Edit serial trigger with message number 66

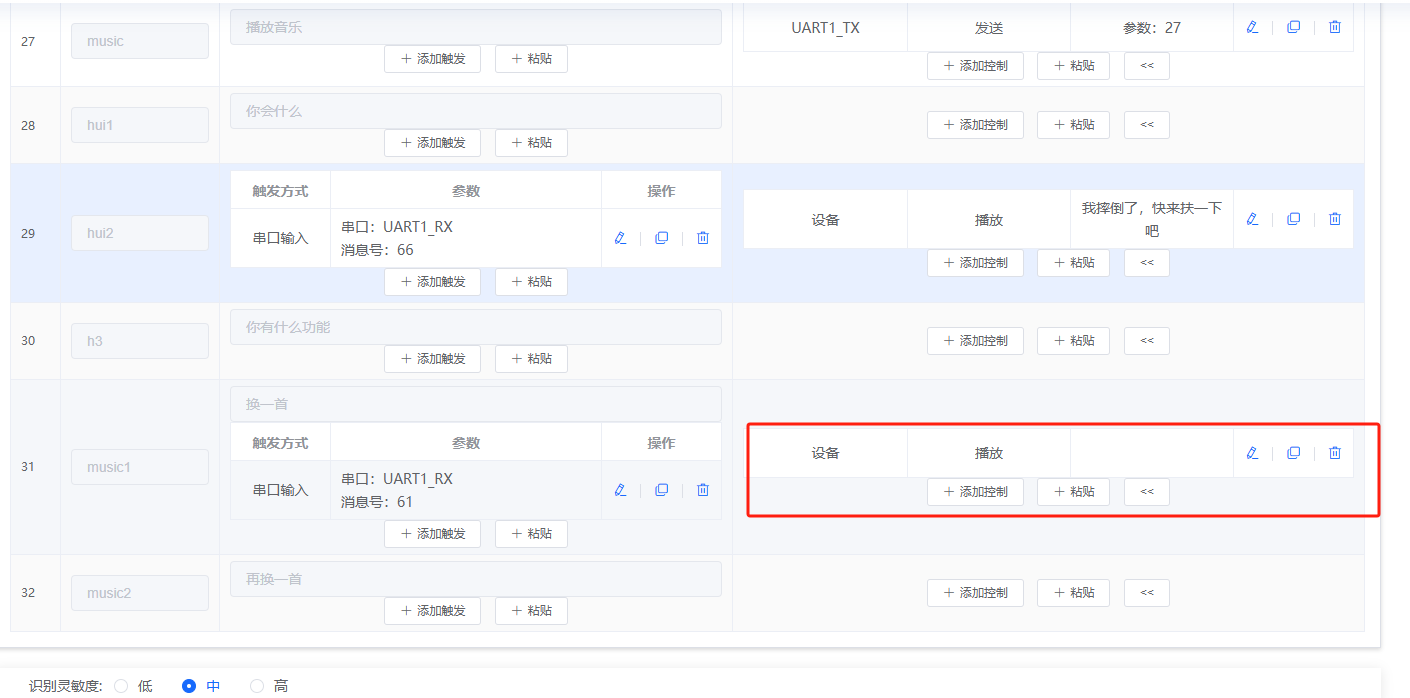620,238
